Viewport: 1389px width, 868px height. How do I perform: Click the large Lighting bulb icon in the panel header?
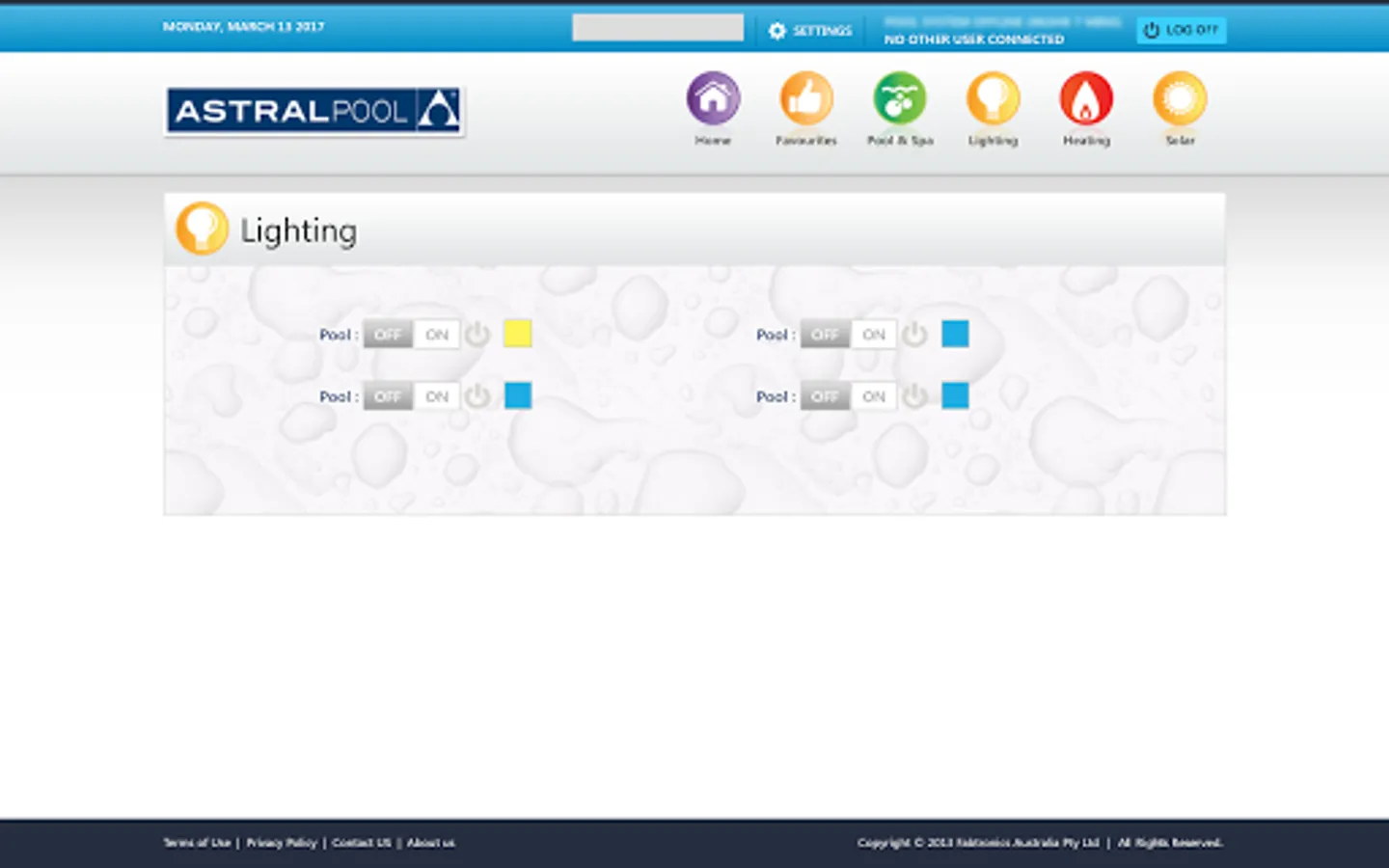pyautogui.click(x=202, y=229)
